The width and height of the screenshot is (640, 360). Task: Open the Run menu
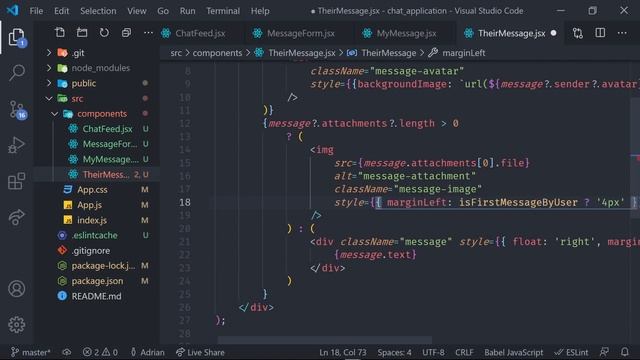187,11
